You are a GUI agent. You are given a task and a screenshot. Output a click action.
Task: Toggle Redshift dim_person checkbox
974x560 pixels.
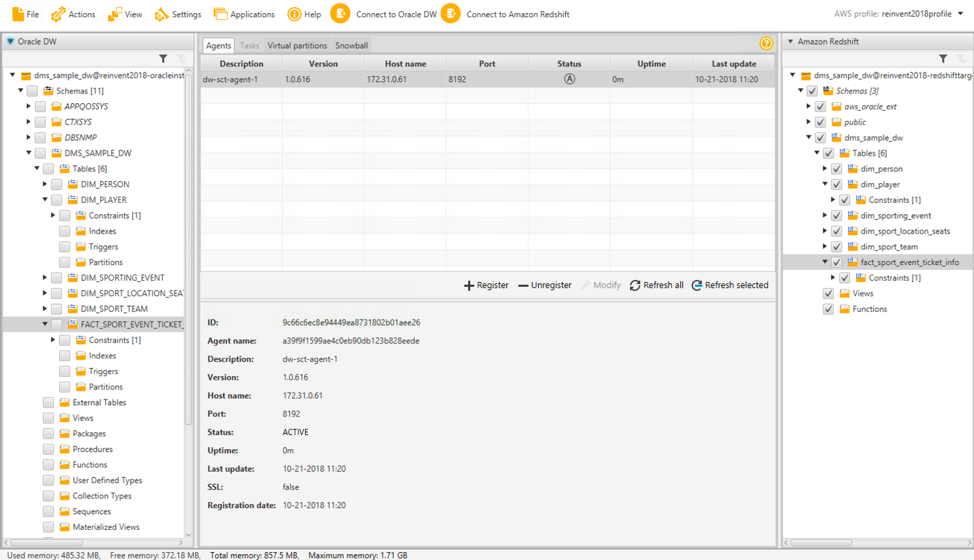[836, 168]
